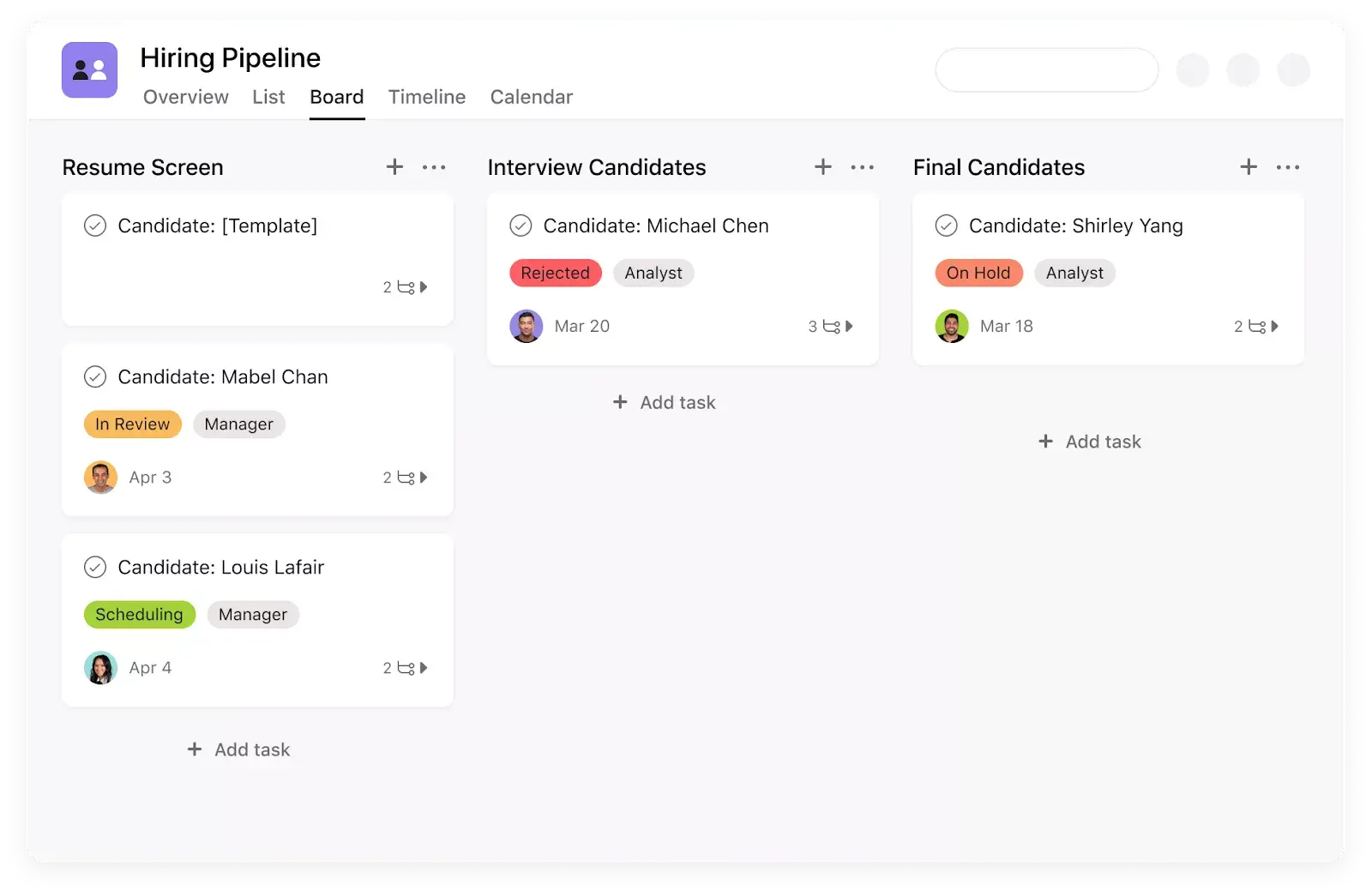Click Add task below Louis Lafair card
The width and height of the screenshot is (1372, 896).
pos(239,750)
